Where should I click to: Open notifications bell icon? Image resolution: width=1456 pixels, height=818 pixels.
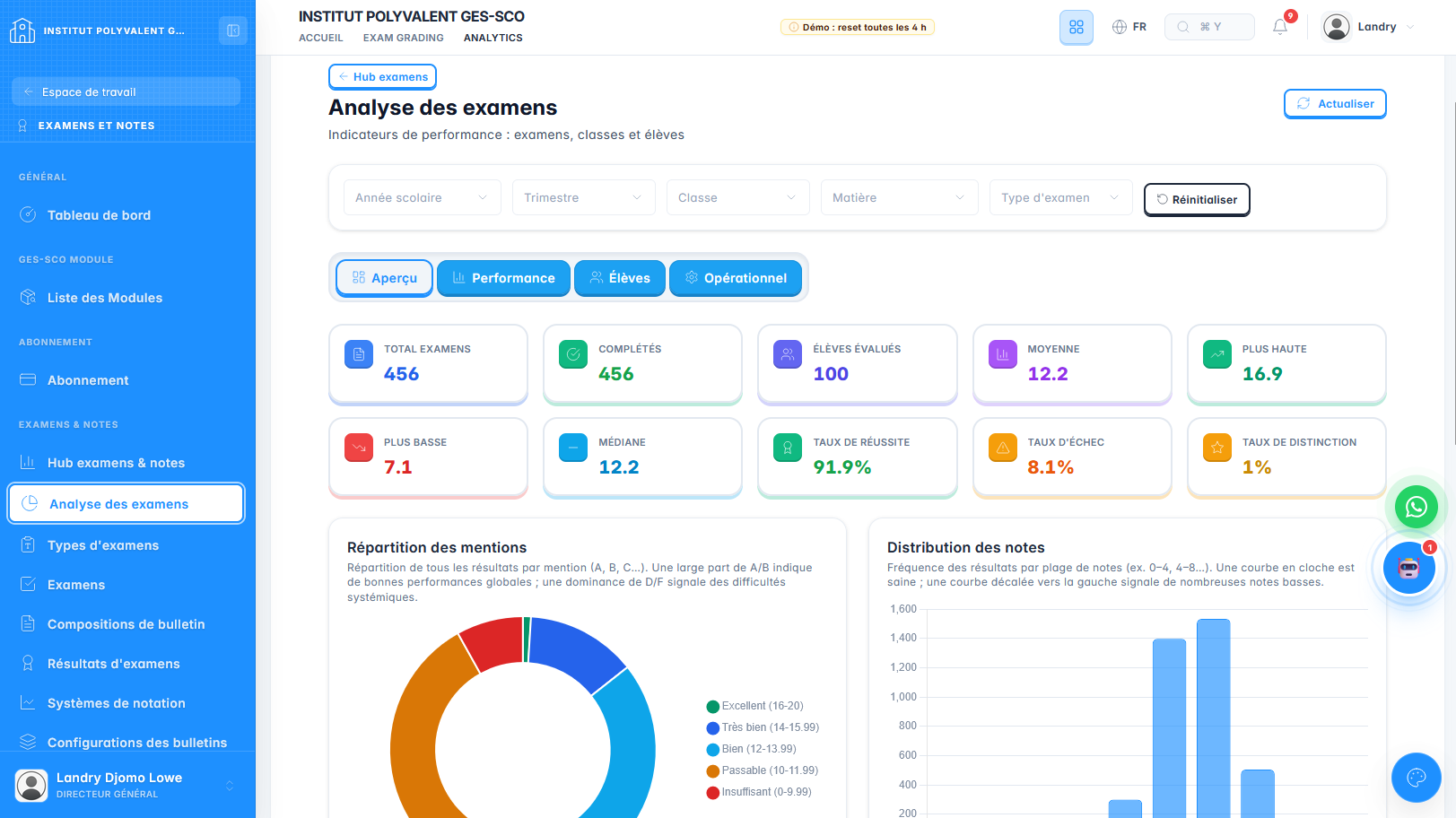(x=1280, y=27)
